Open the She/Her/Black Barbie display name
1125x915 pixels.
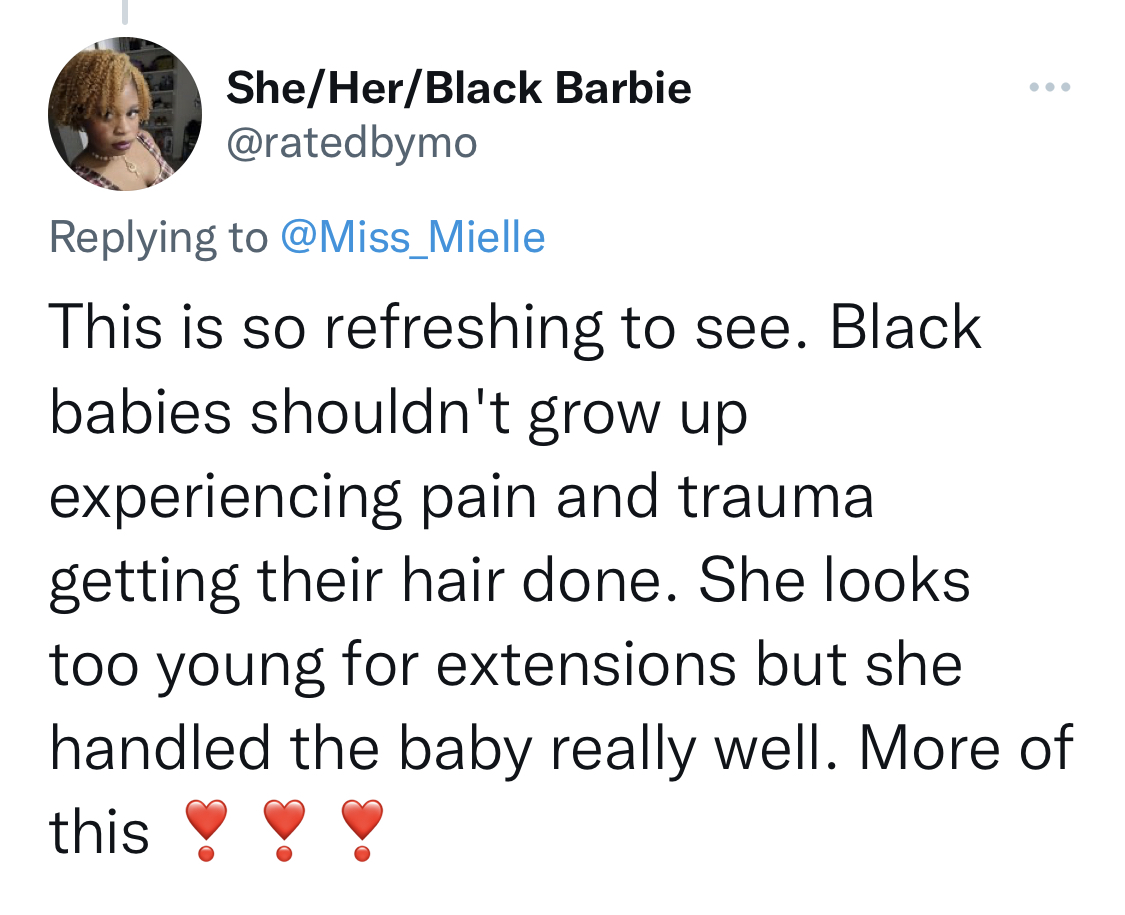pyautogui.click(x=458, y=88)
